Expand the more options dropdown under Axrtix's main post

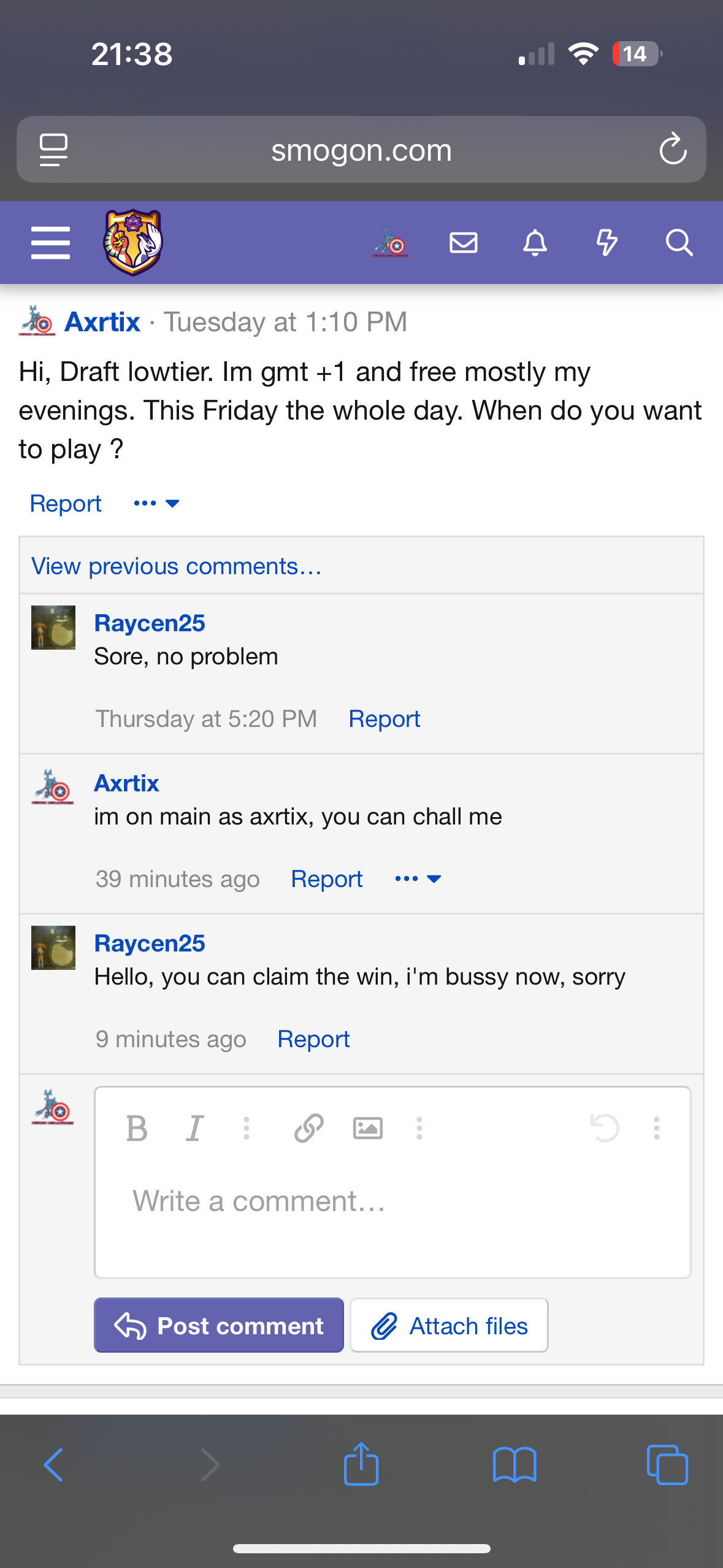point(156,504)
